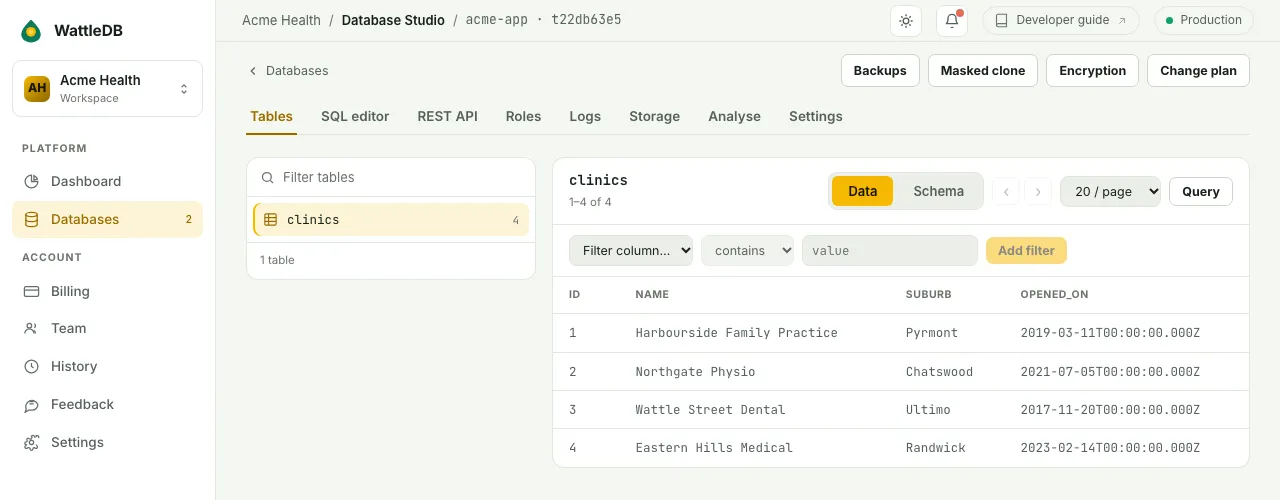Select the Tables tab
This screenshot has height=500, width=1280.
pos(271,116)
